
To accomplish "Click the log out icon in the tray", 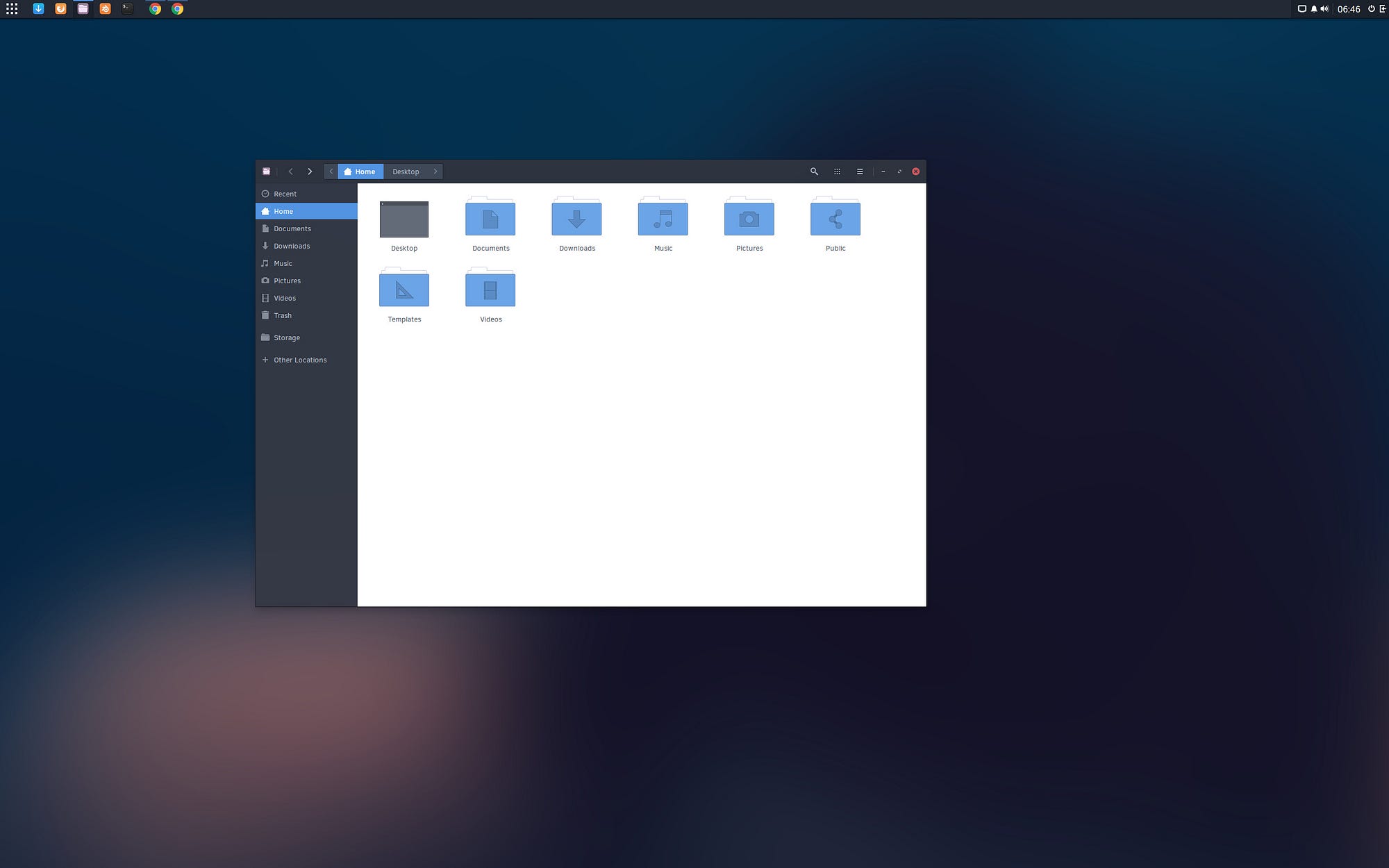I will [1383, 9].
